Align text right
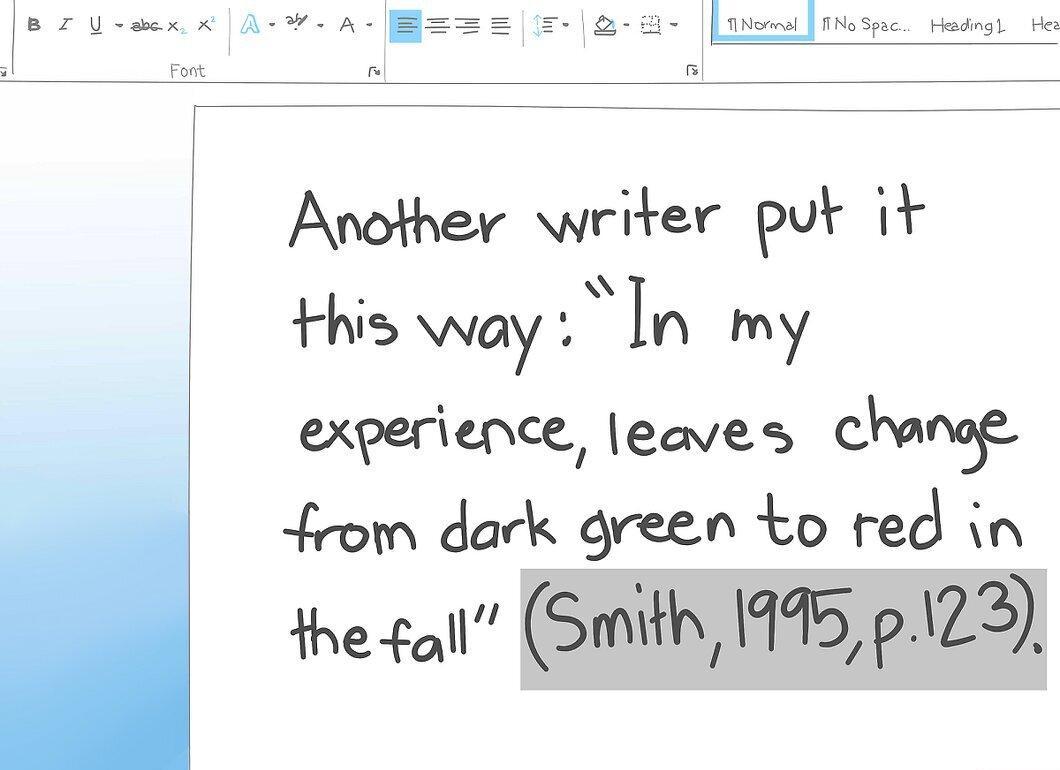Viewport: 1060px width, 770px height. pyautogui.click(x=469, y=26)
